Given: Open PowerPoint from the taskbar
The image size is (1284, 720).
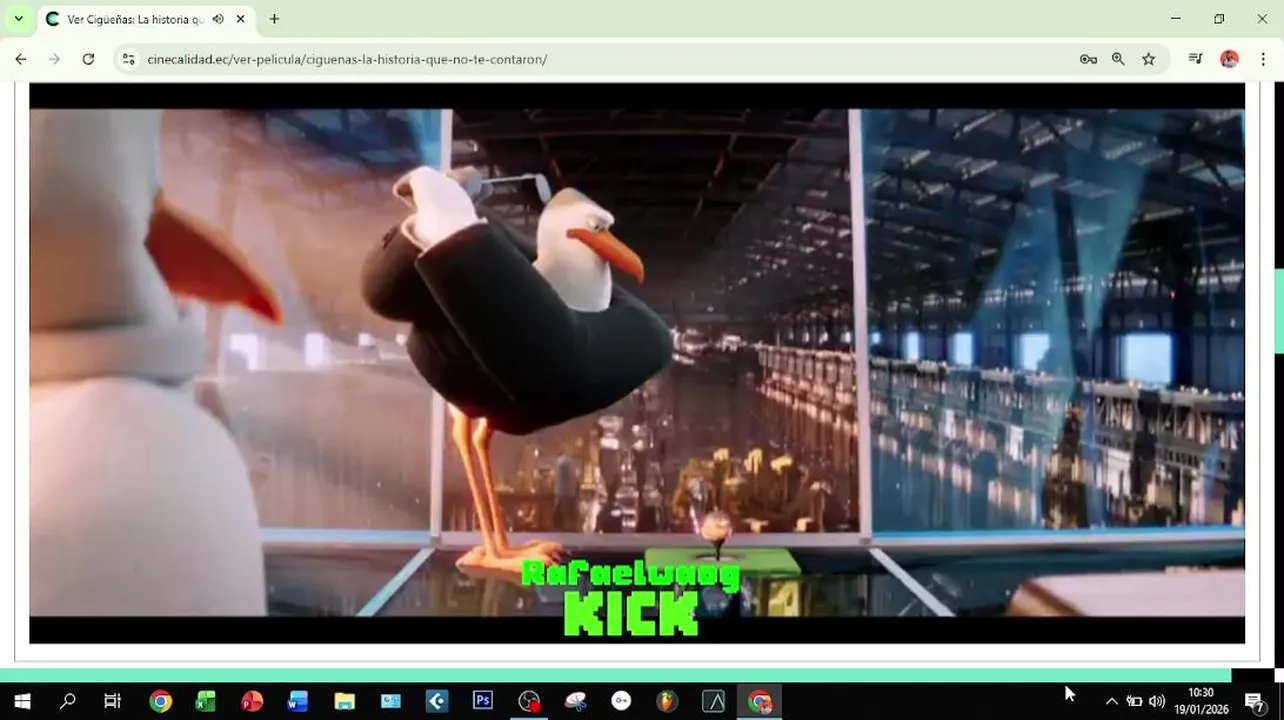Looking at the screenshot, I should pos(252,701).
